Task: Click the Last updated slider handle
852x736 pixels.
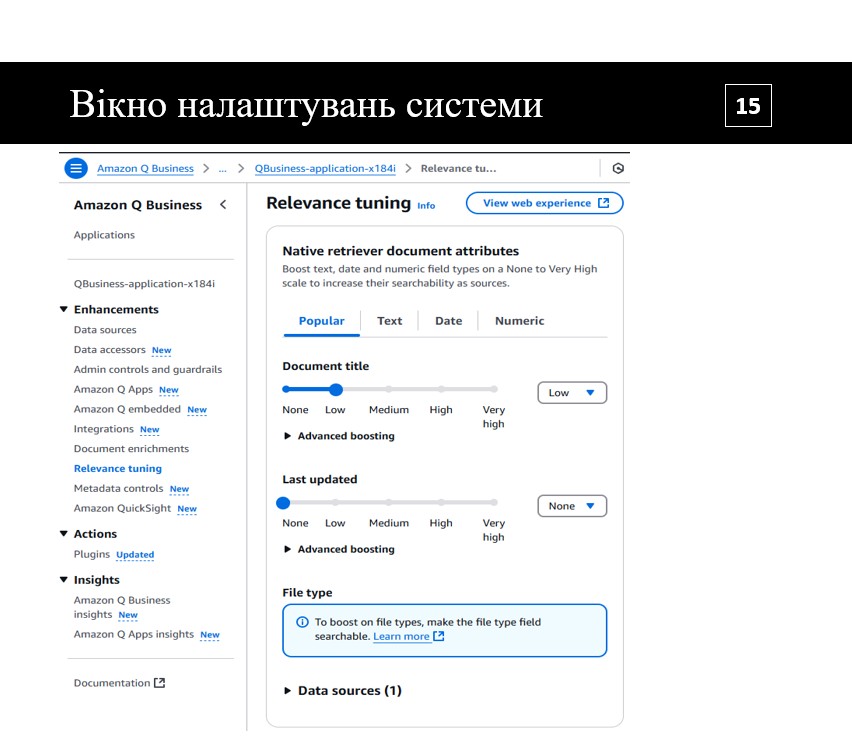Action: click(283, 503)
